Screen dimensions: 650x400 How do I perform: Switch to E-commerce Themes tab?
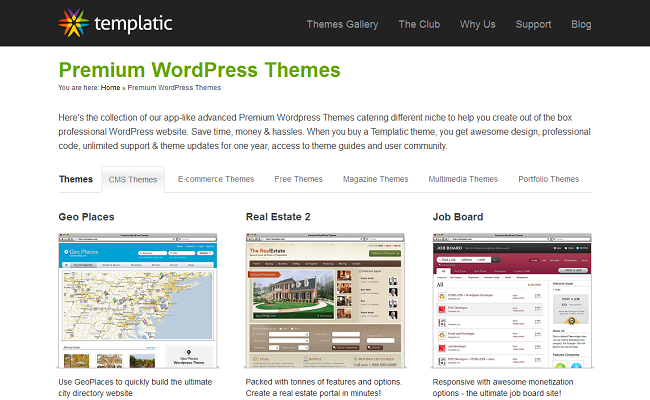(x=216, y=179)
